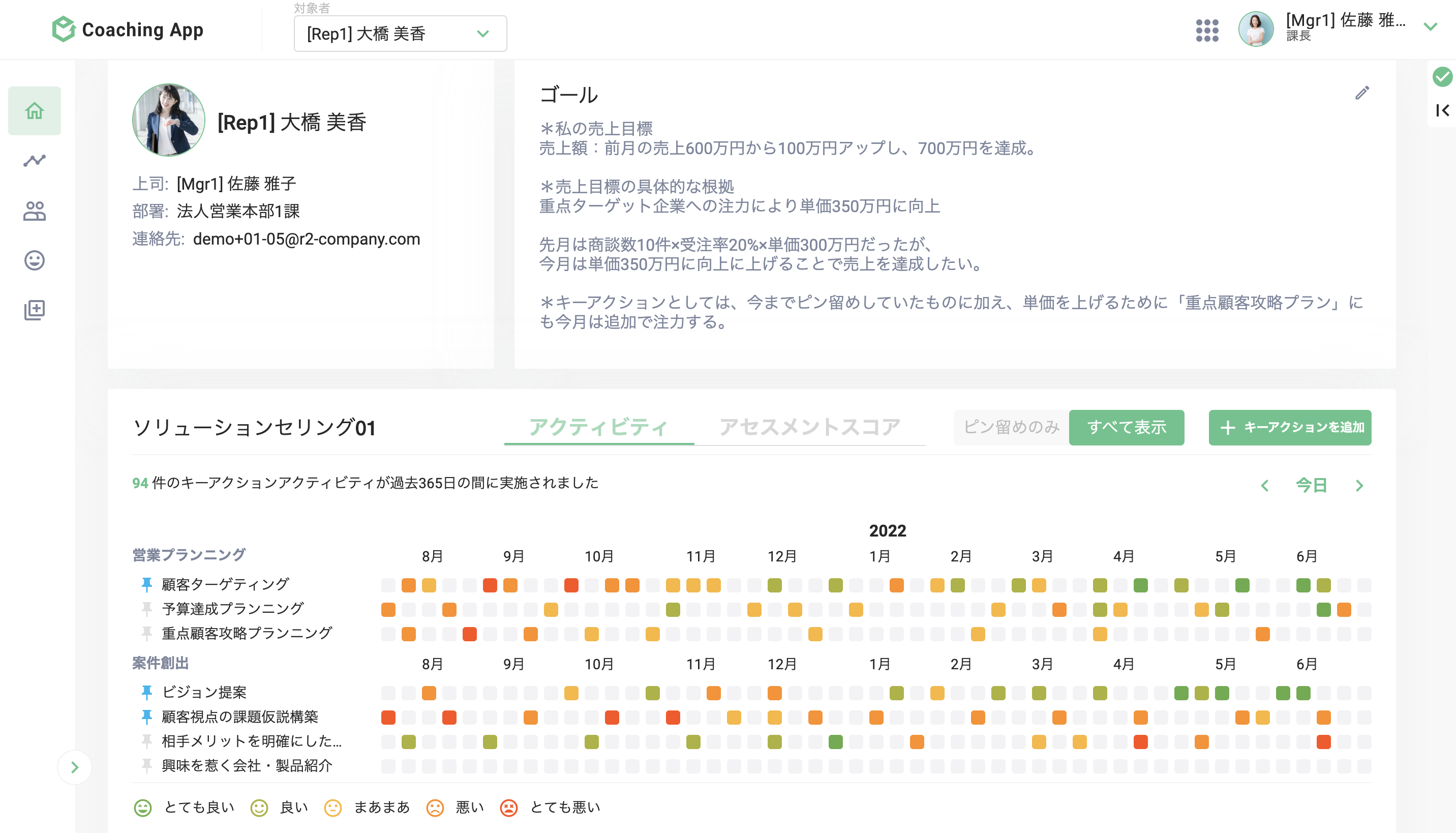Viewport: 1456px width, 833px height.
Task: Select the アクティビティ tab
Action: click(598, 427)
